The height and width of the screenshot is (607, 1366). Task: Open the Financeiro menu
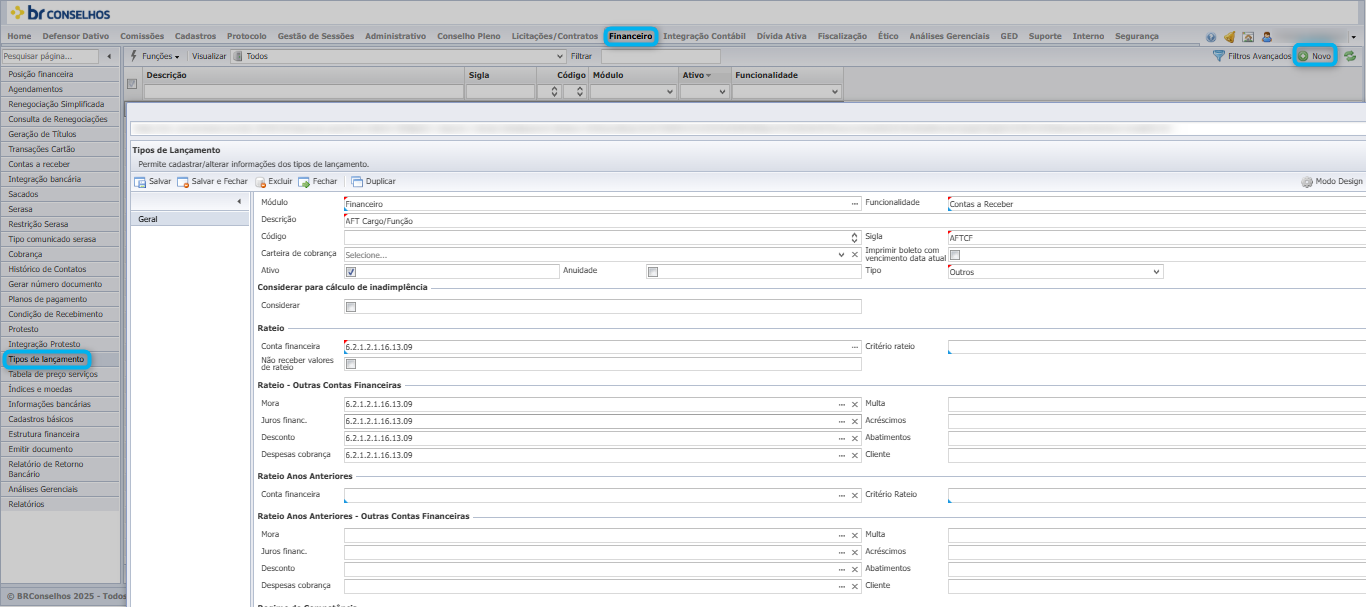click(631, 36)
